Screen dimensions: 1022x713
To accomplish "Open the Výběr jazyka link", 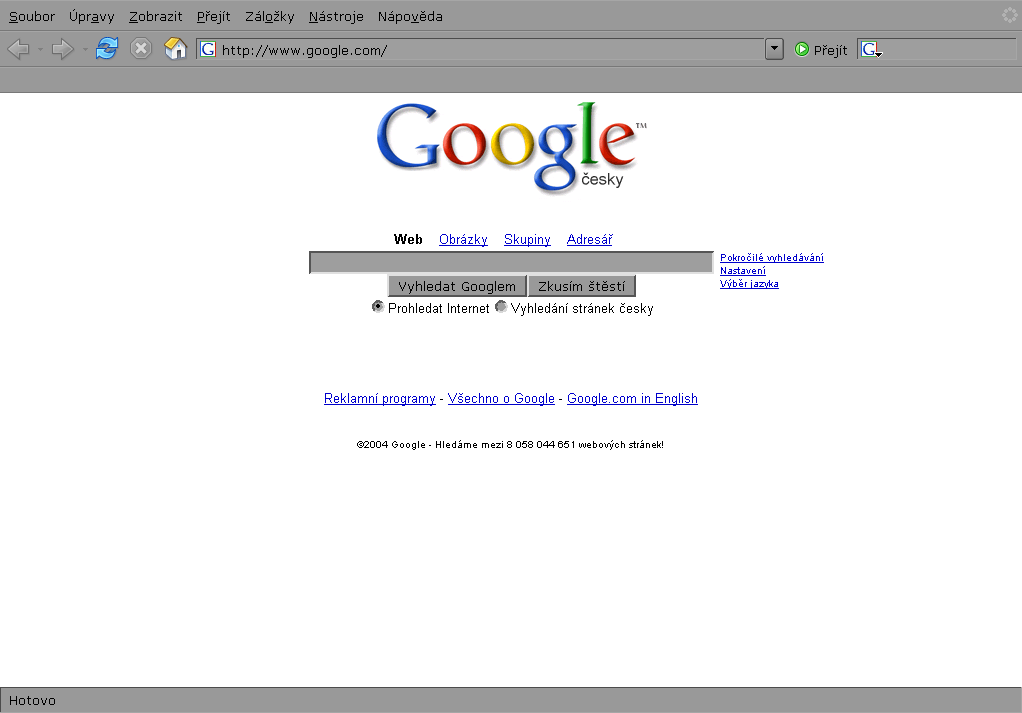I will click(749, 284).
